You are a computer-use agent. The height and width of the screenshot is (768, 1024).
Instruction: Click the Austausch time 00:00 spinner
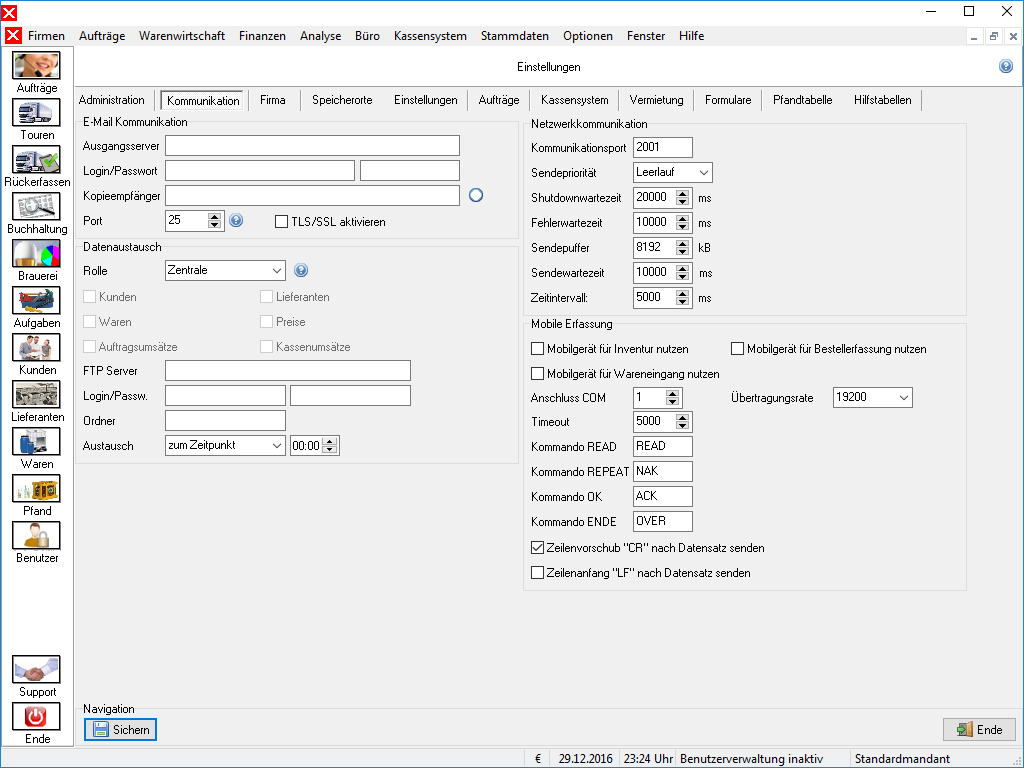[x=330, y=445]
